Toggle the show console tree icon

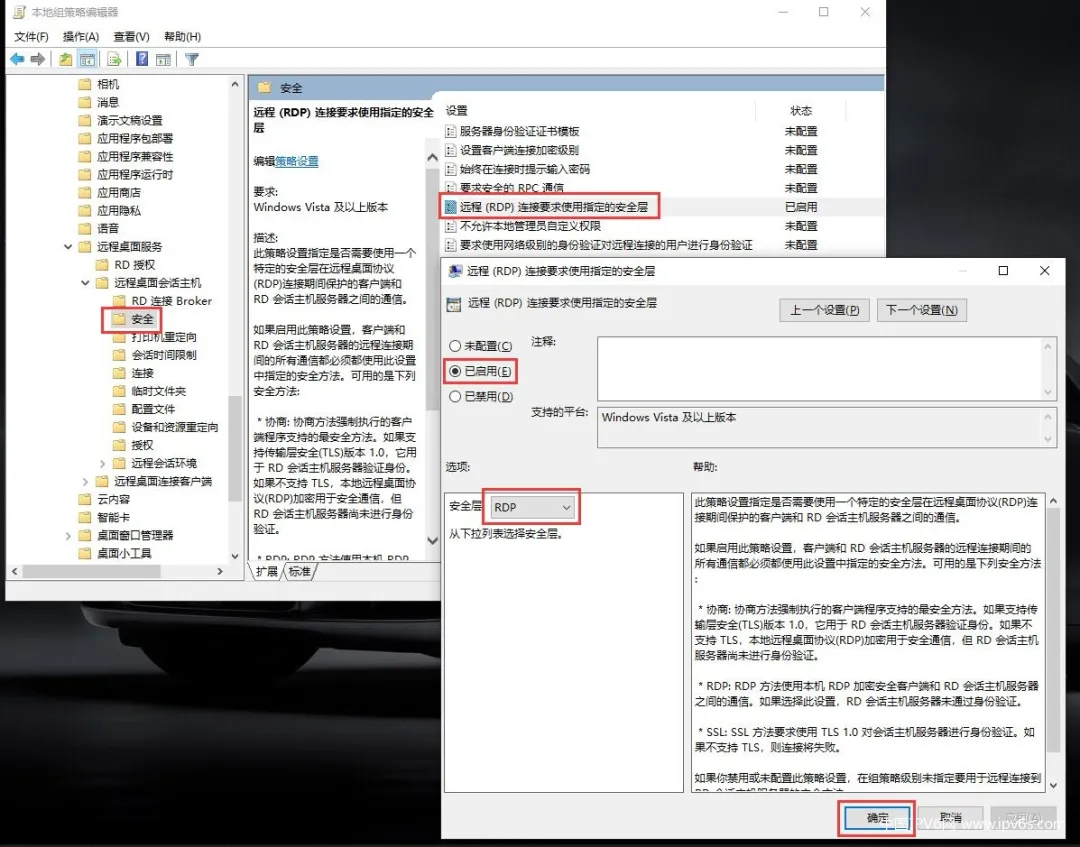(x=87, y=58)
